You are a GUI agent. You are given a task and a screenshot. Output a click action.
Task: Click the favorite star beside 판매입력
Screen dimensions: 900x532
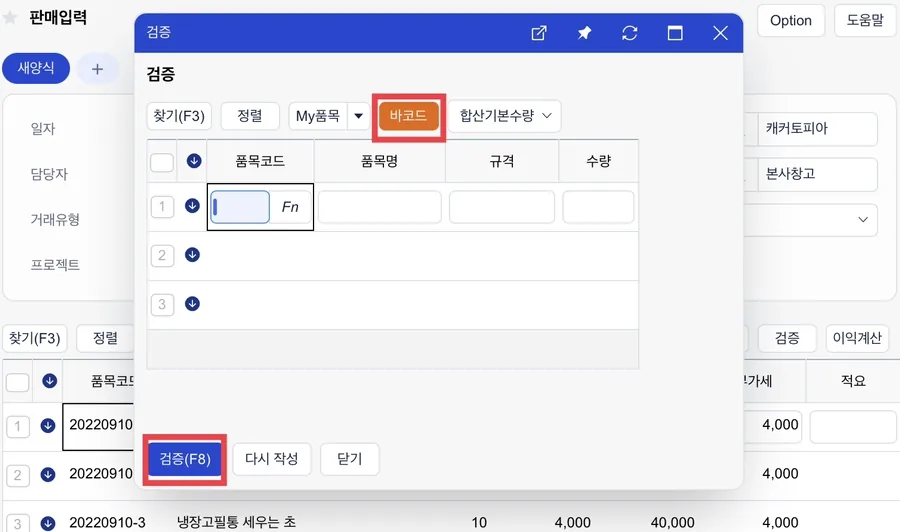click(10, 18)
